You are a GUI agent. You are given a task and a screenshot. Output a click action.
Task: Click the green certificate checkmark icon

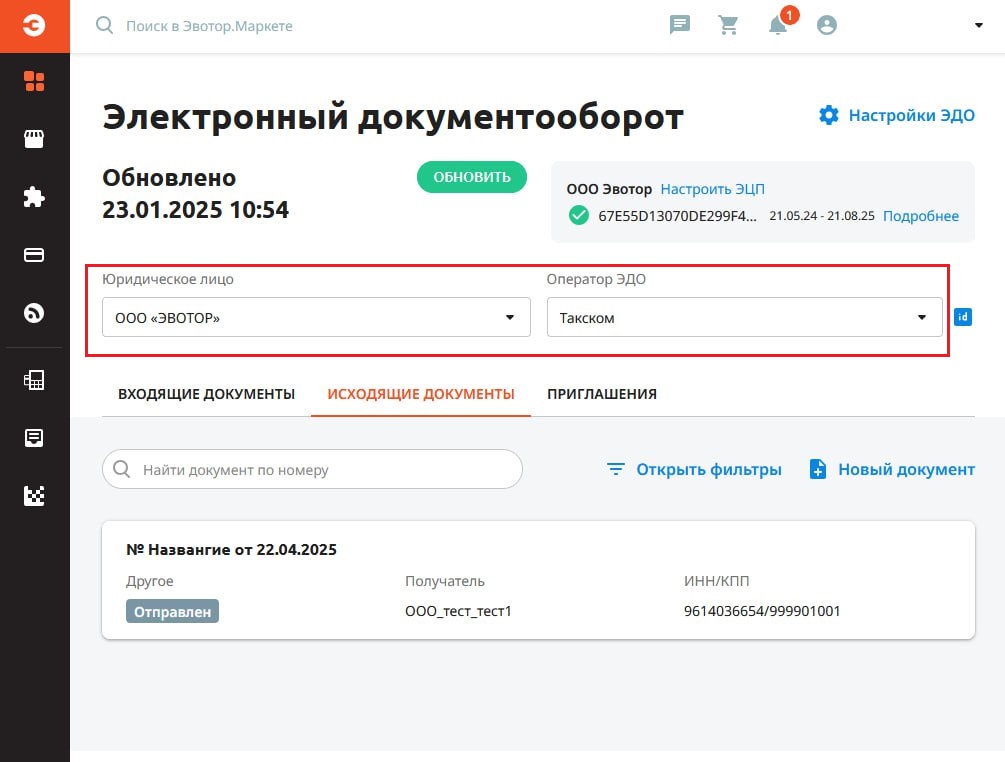pyautogui.click(x=579, y=215)
